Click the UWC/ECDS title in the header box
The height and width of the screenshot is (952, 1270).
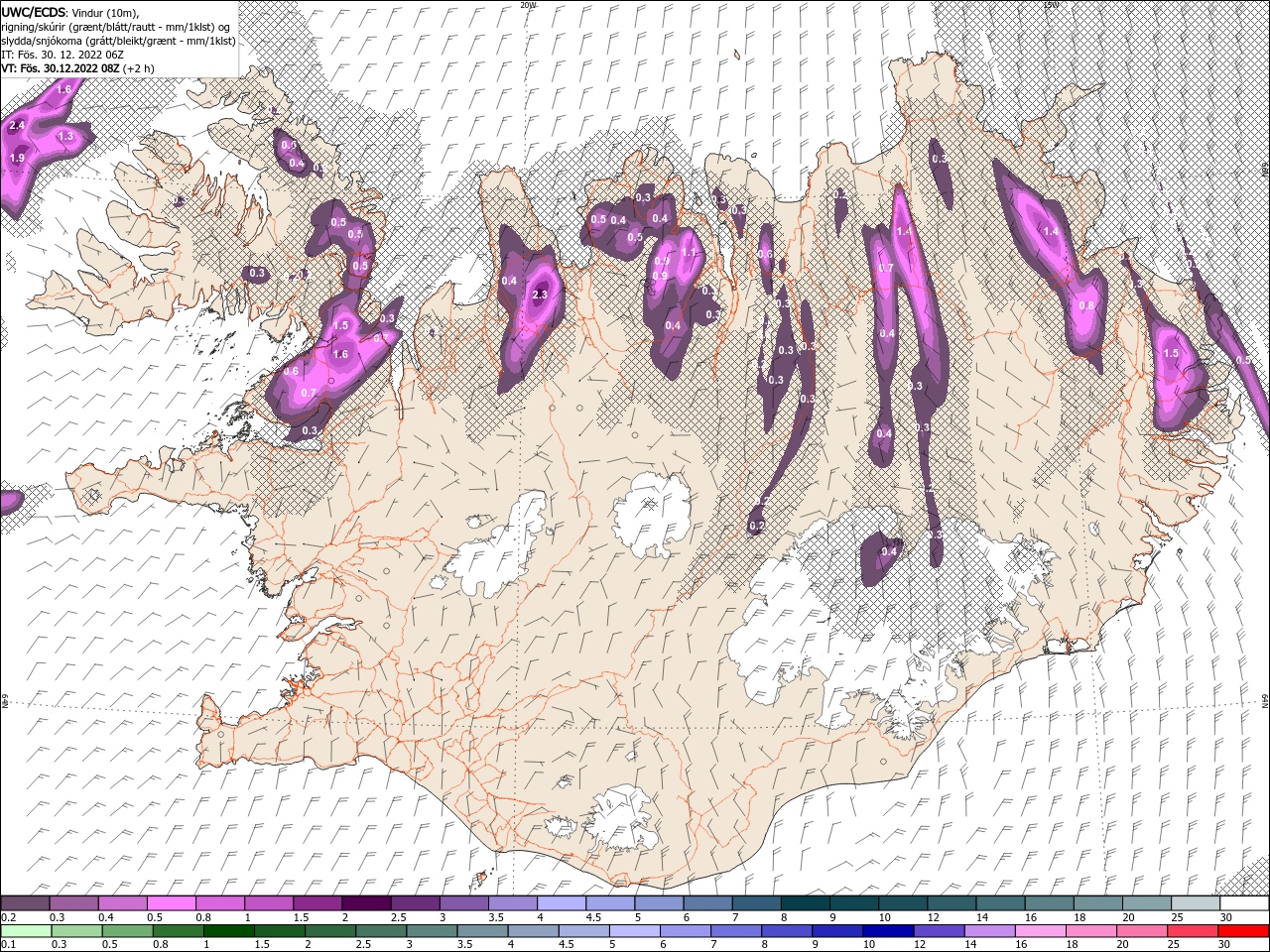(x=34, y=12)
